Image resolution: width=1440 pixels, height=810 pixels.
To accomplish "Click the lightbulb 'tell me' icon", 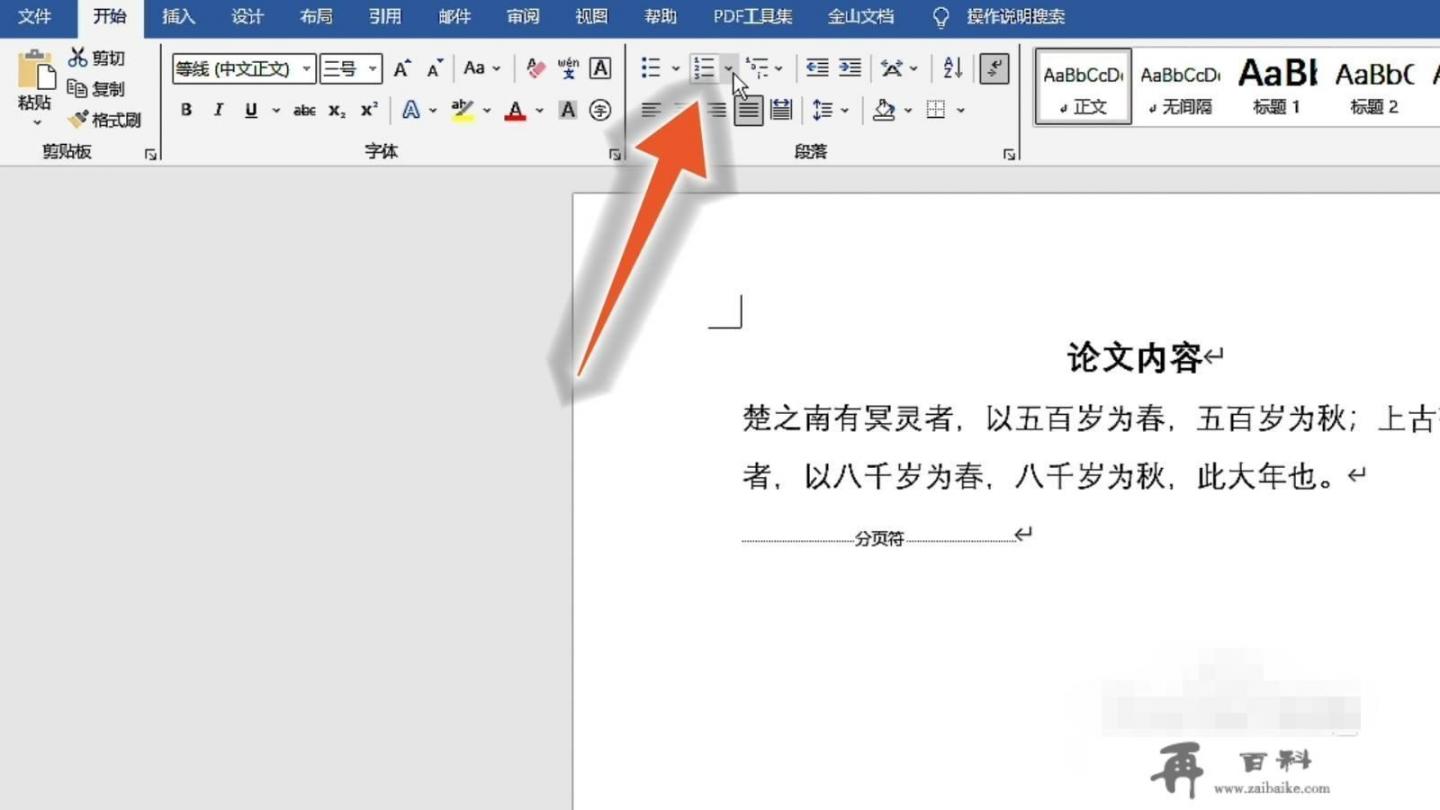I will [x=940, y=17].
